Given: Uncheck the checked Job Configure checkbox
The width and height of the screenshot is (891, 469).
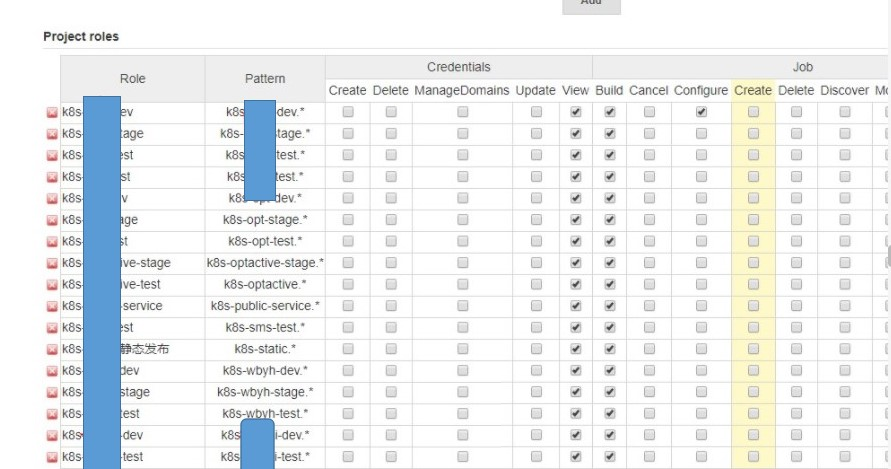Looking at the screenshot, I should (x=701, y=112).
